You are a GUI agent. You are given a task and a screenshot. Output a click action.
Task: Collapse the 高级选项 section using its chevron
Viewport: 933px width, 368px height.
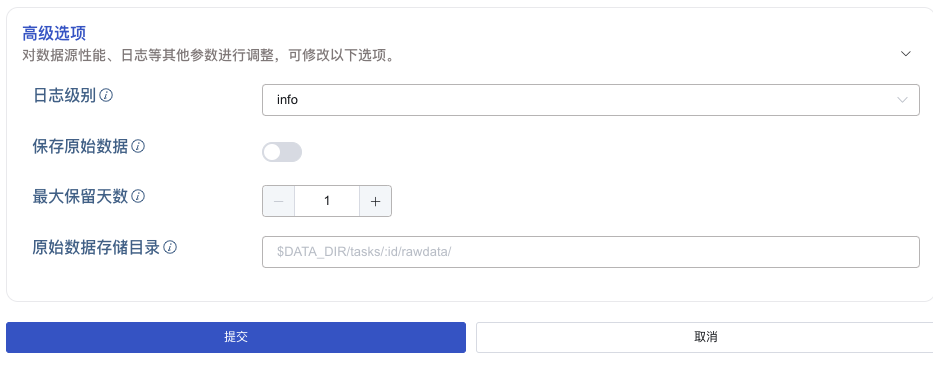point(906,54)
